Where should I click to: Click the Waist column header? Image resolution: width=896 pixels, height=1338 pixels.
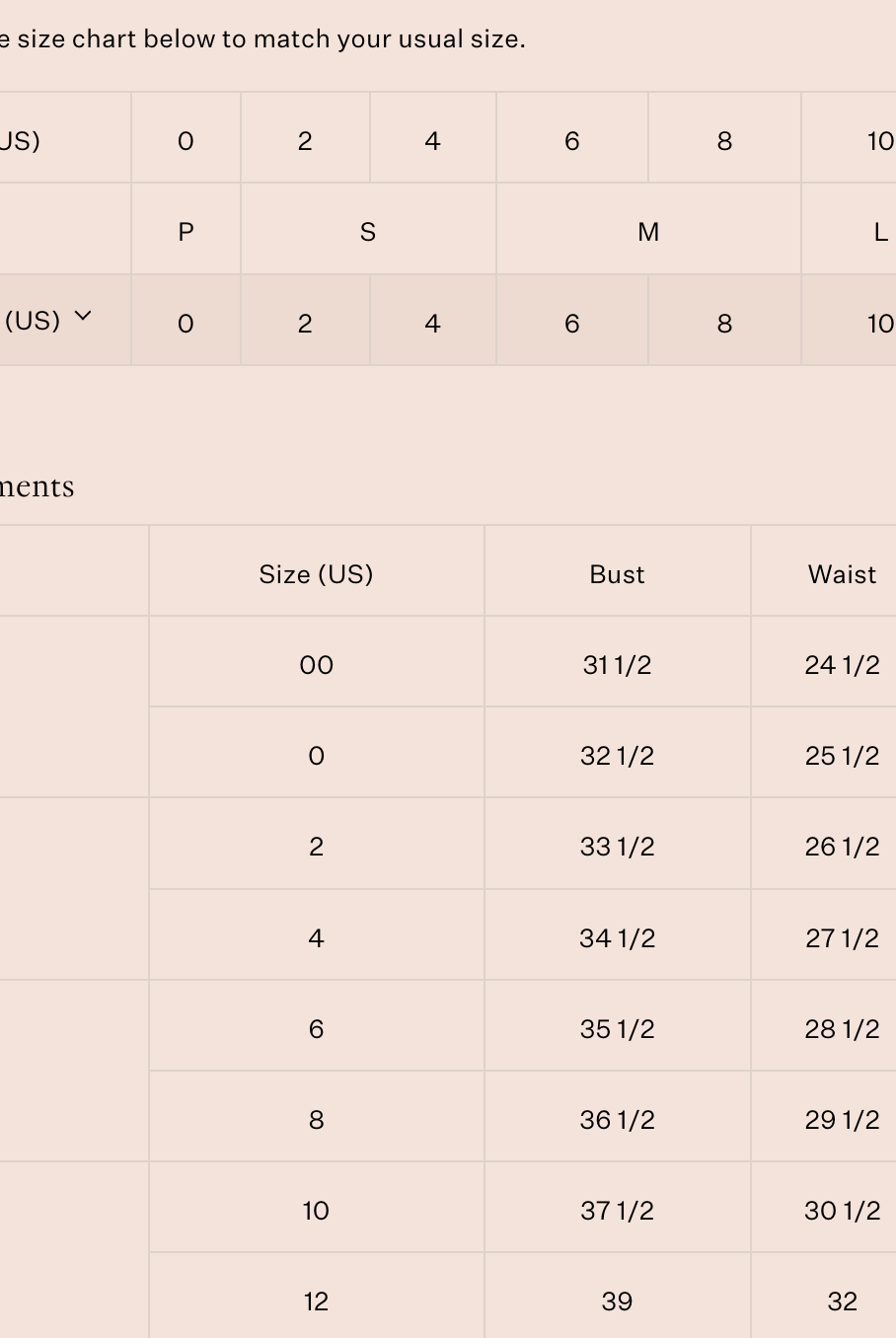click(842, 574)
